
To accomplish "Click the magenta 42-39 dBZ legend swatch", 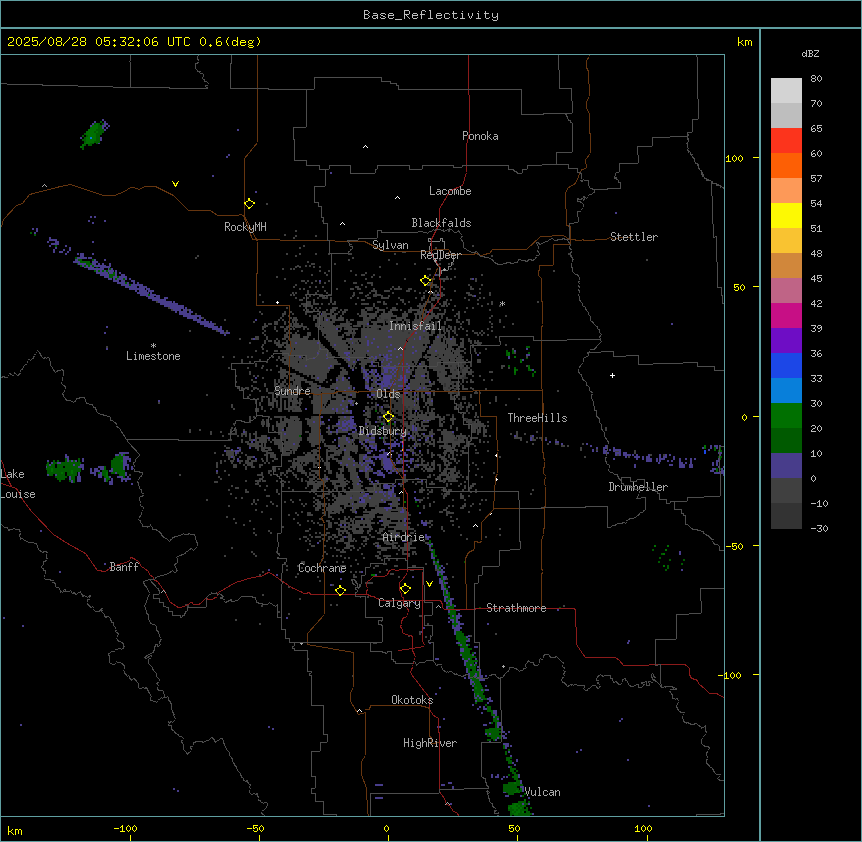I will 786,315.
